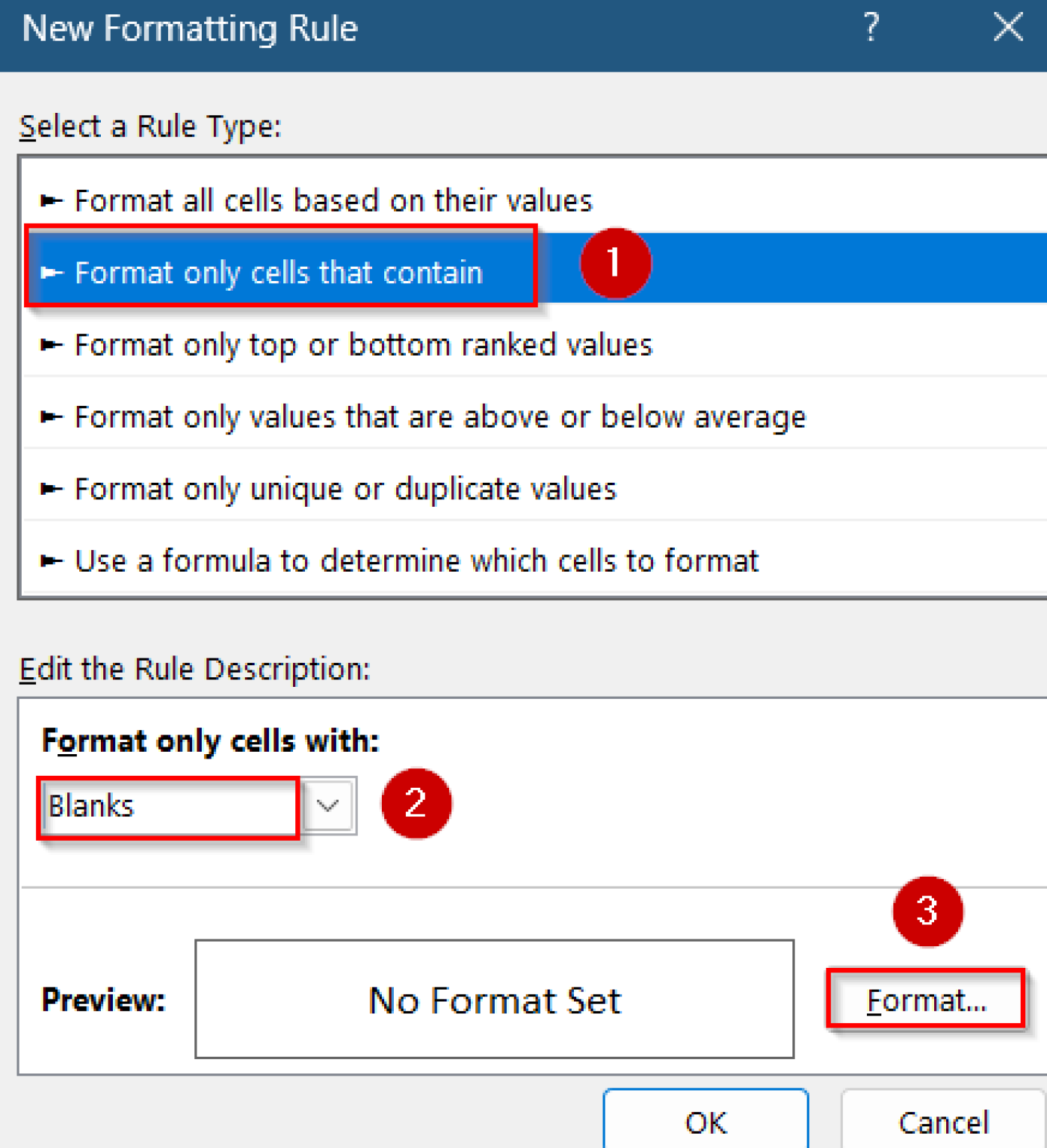
Task: Click the arrow icon beside "Format only top or bottom ranked values"
Action: click(x=51, y=345)
